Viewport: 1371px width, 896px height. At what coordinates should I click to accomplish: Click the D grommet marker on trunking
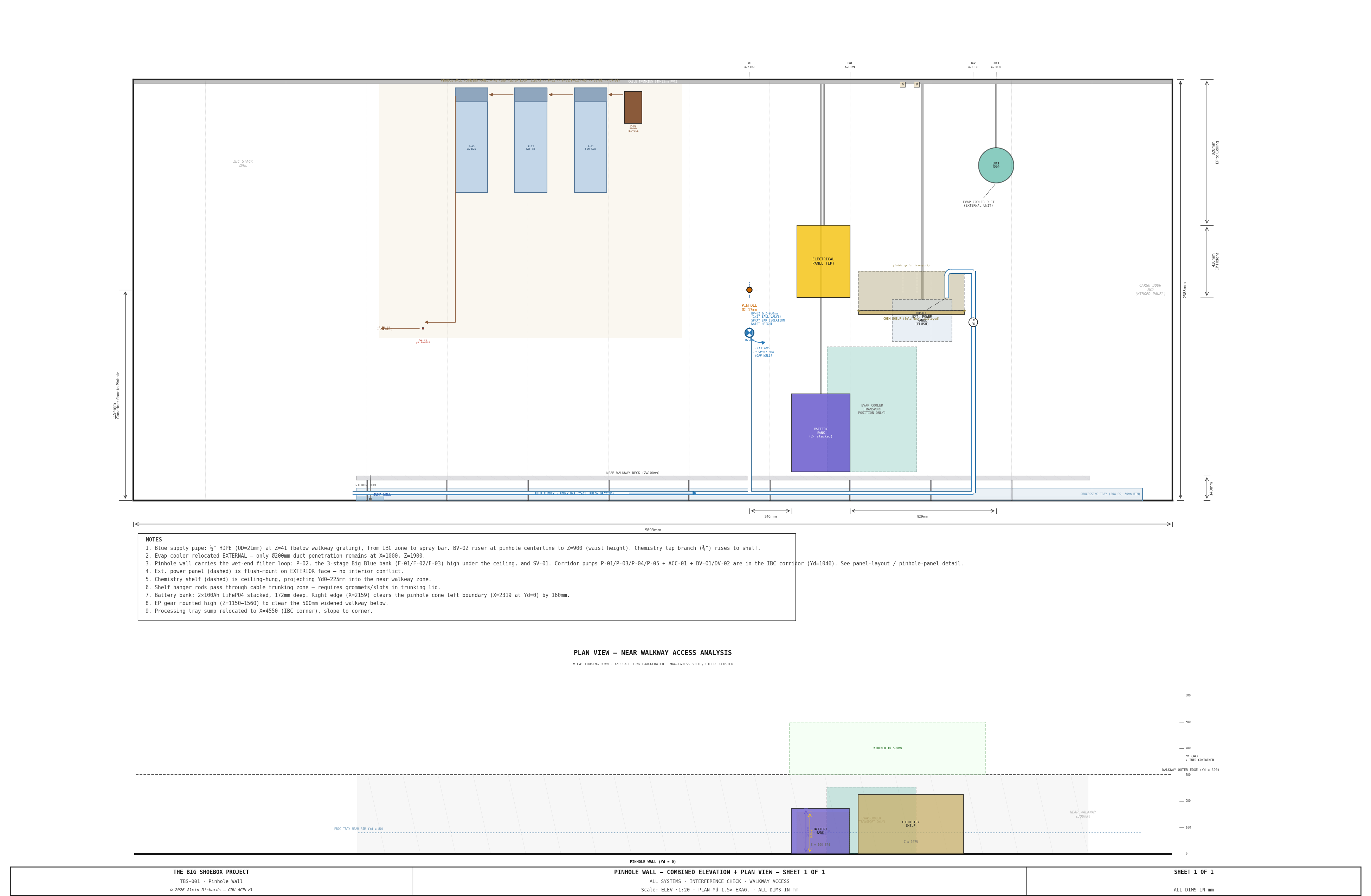(x=916, y=84)
